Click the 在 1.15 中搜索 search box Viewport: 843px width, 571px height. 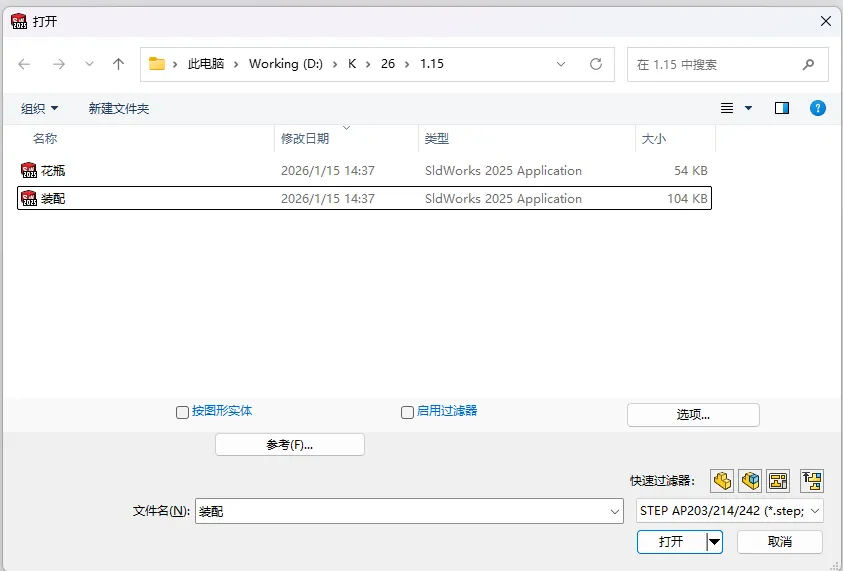point(727,65)
